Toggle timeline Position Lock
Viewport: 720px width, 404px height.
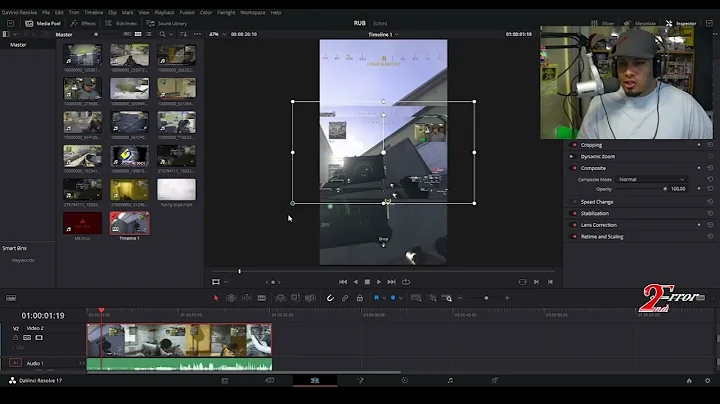coord(360,298)
